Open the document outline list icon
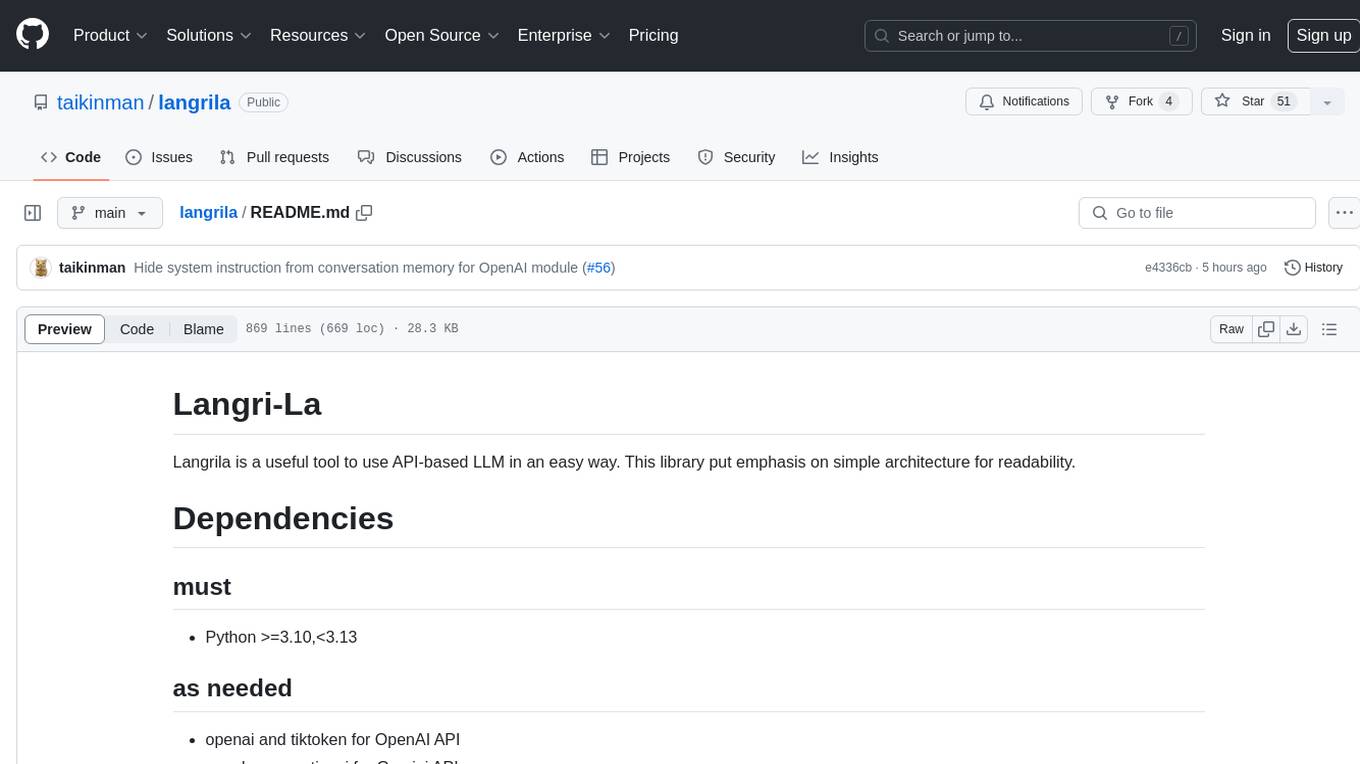The image size is (1360, 764). pyautogui.click(x=1329, y=329)
